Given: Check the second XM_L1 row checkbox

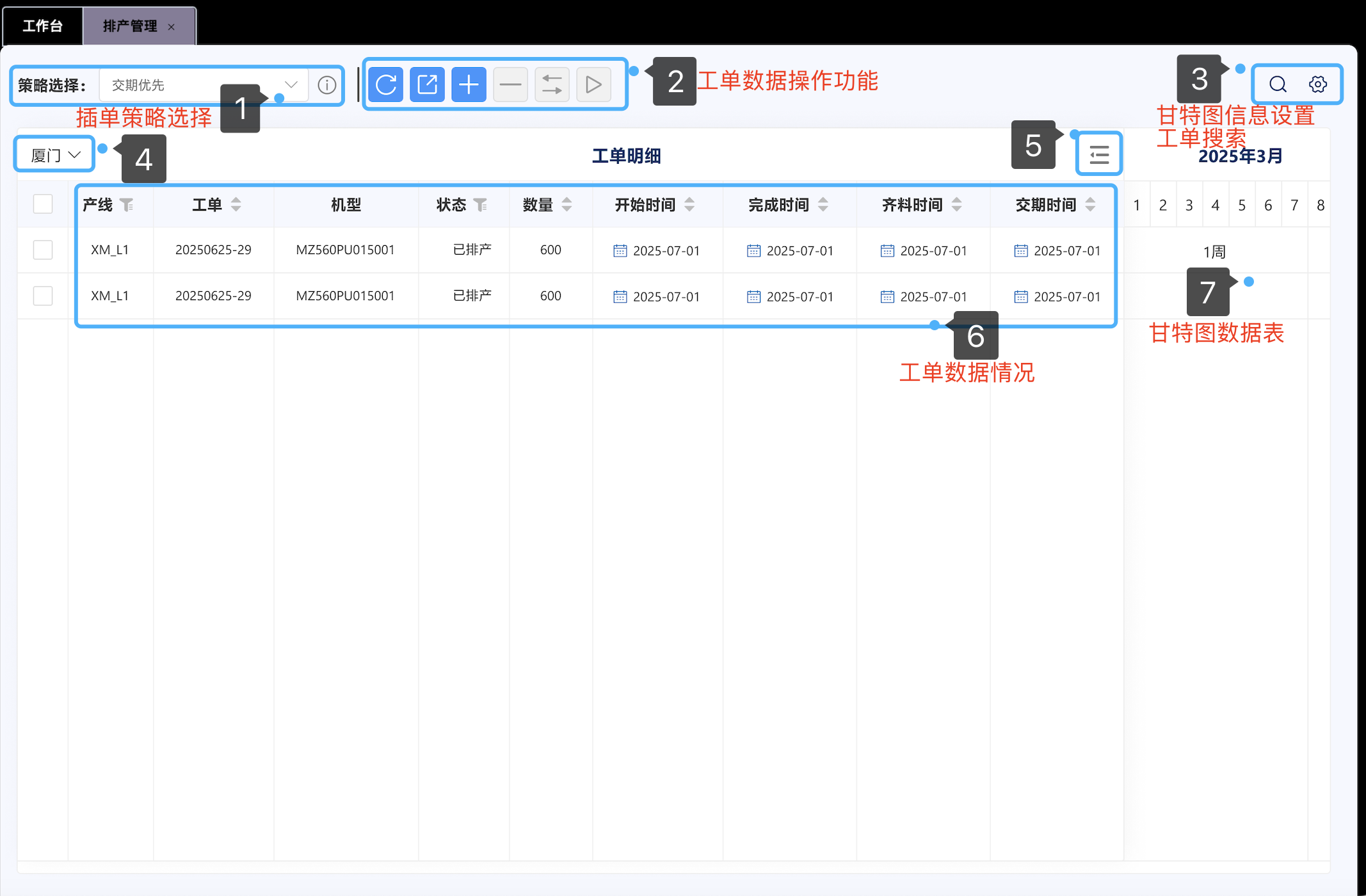Looking at the screenshot, I should coord(43,296).
